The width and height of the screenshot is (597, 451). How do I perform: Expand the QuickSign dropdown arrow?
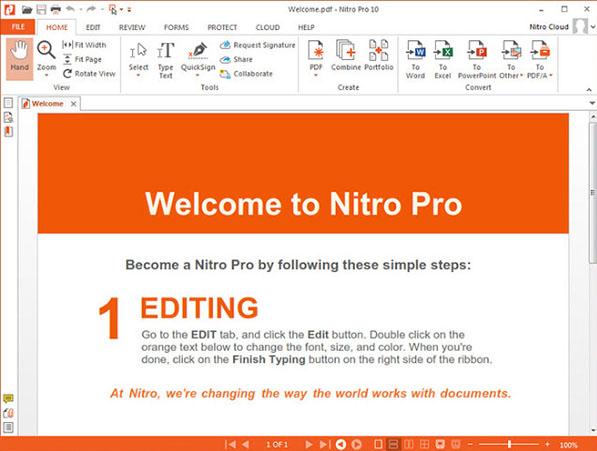[x=198, y=76]
